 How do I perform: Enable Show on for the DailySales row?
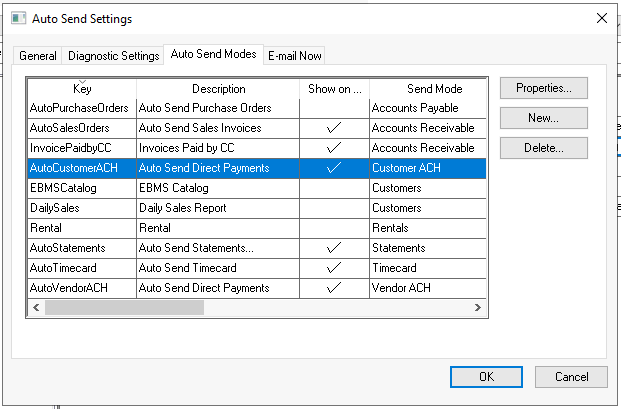(334, 208)
